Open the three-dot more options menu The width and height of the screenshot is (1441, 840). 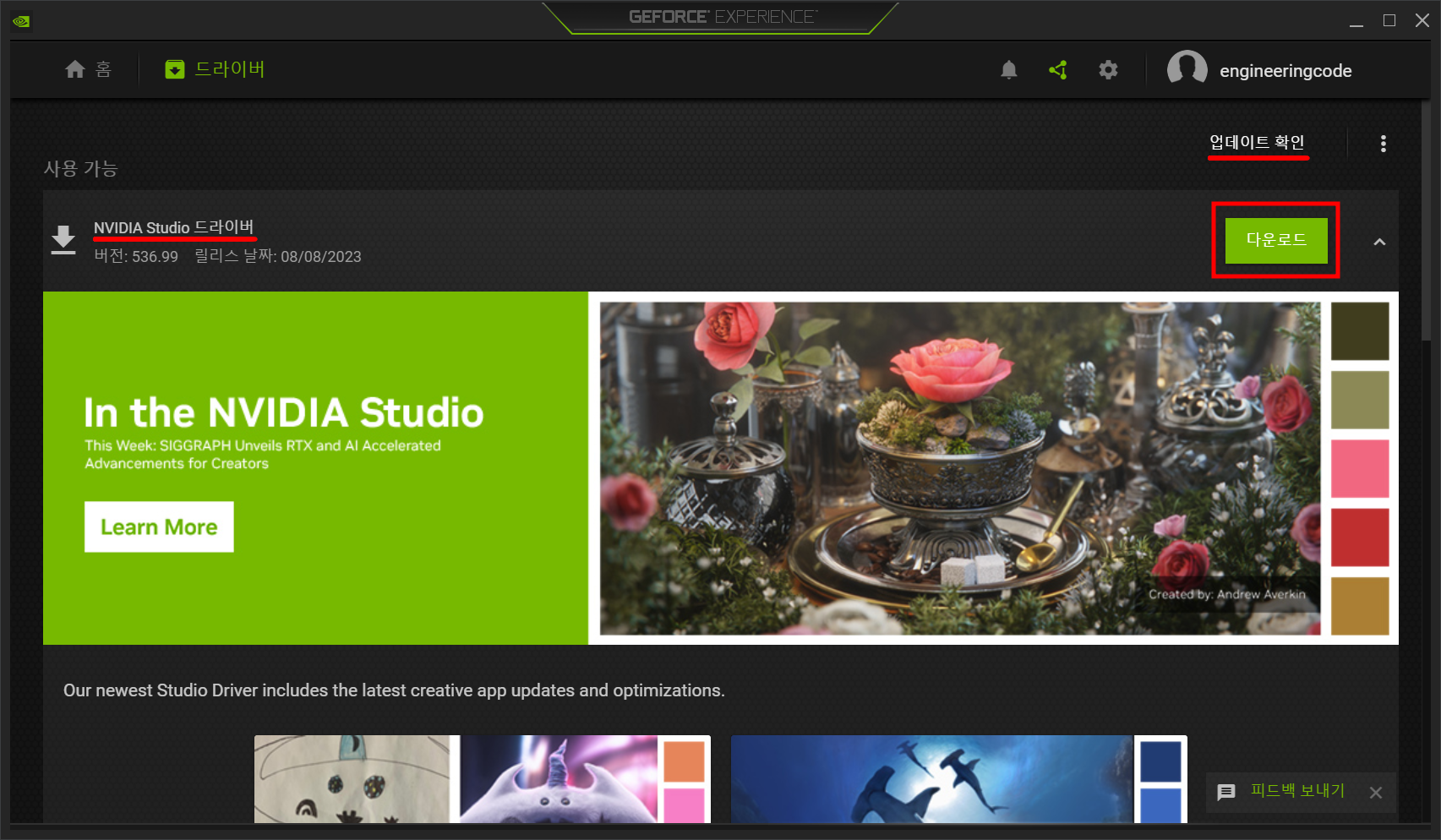1384,144
